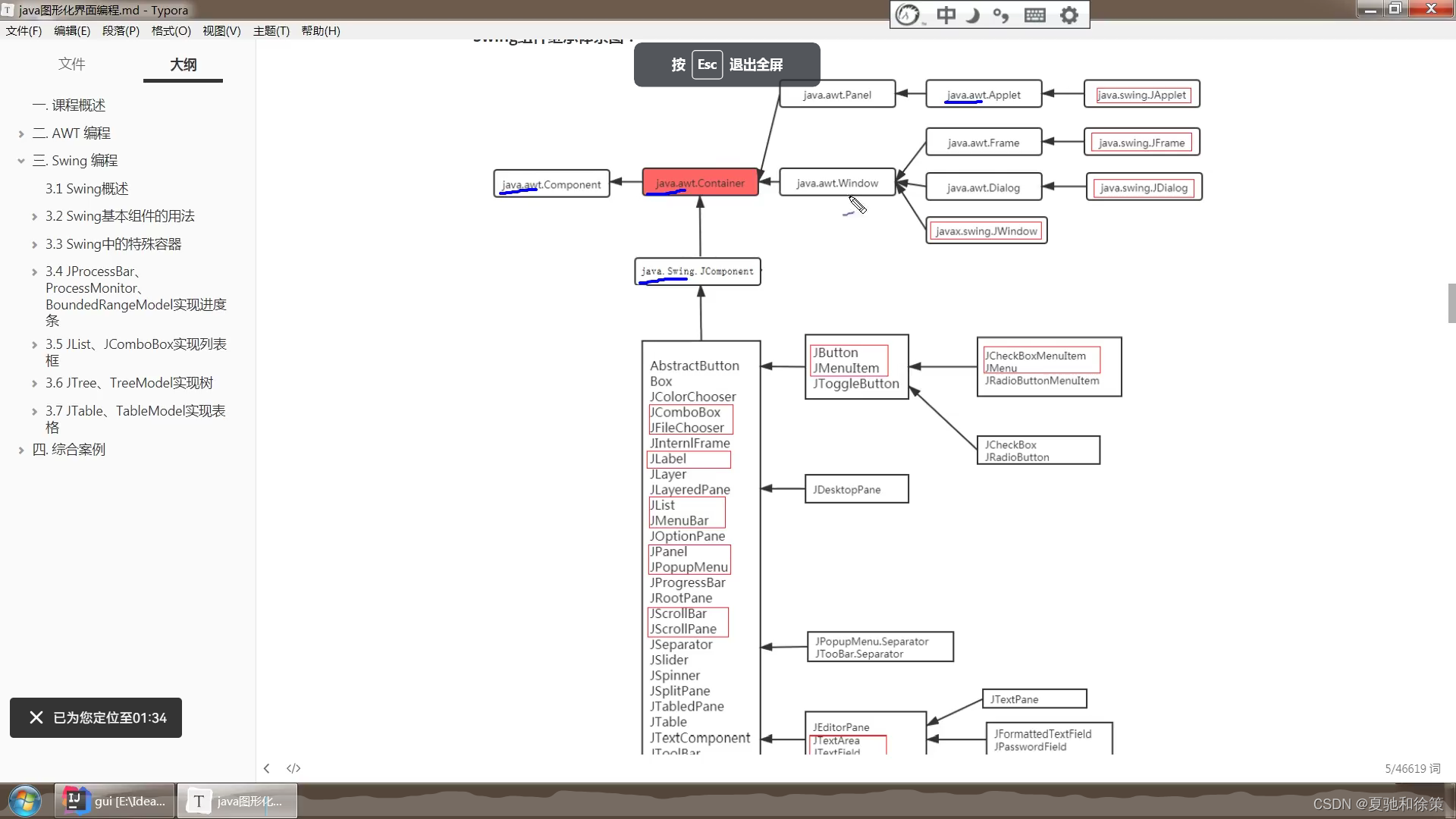The width and height of the screenshot is (1456, 819).
Task: Switch to IntelliJ IDEA gui taskbar item
Action: pos(115,801)
